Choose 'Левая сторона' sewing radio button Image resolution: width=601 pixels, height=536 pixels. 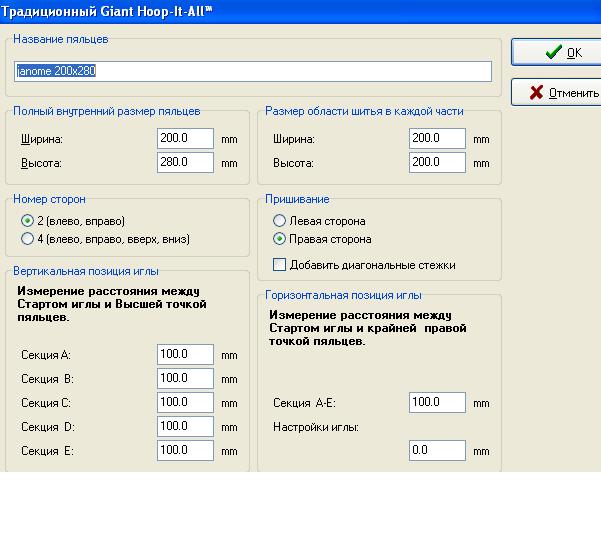click(x=279, y=221)
